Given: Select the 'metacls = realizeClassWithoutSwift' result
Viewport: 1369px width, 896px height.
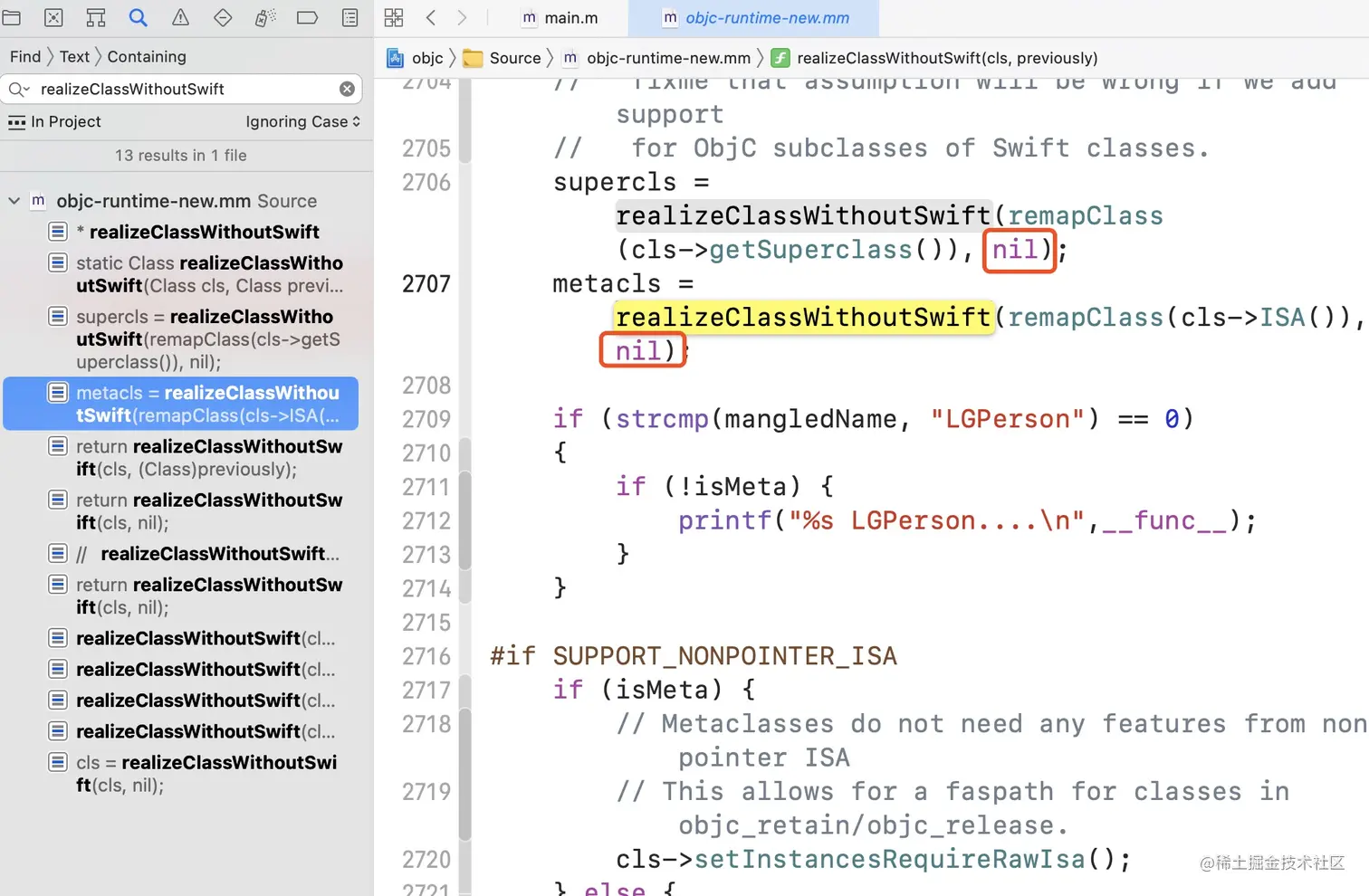Looking at the screenshot, I should coord(181,404).
